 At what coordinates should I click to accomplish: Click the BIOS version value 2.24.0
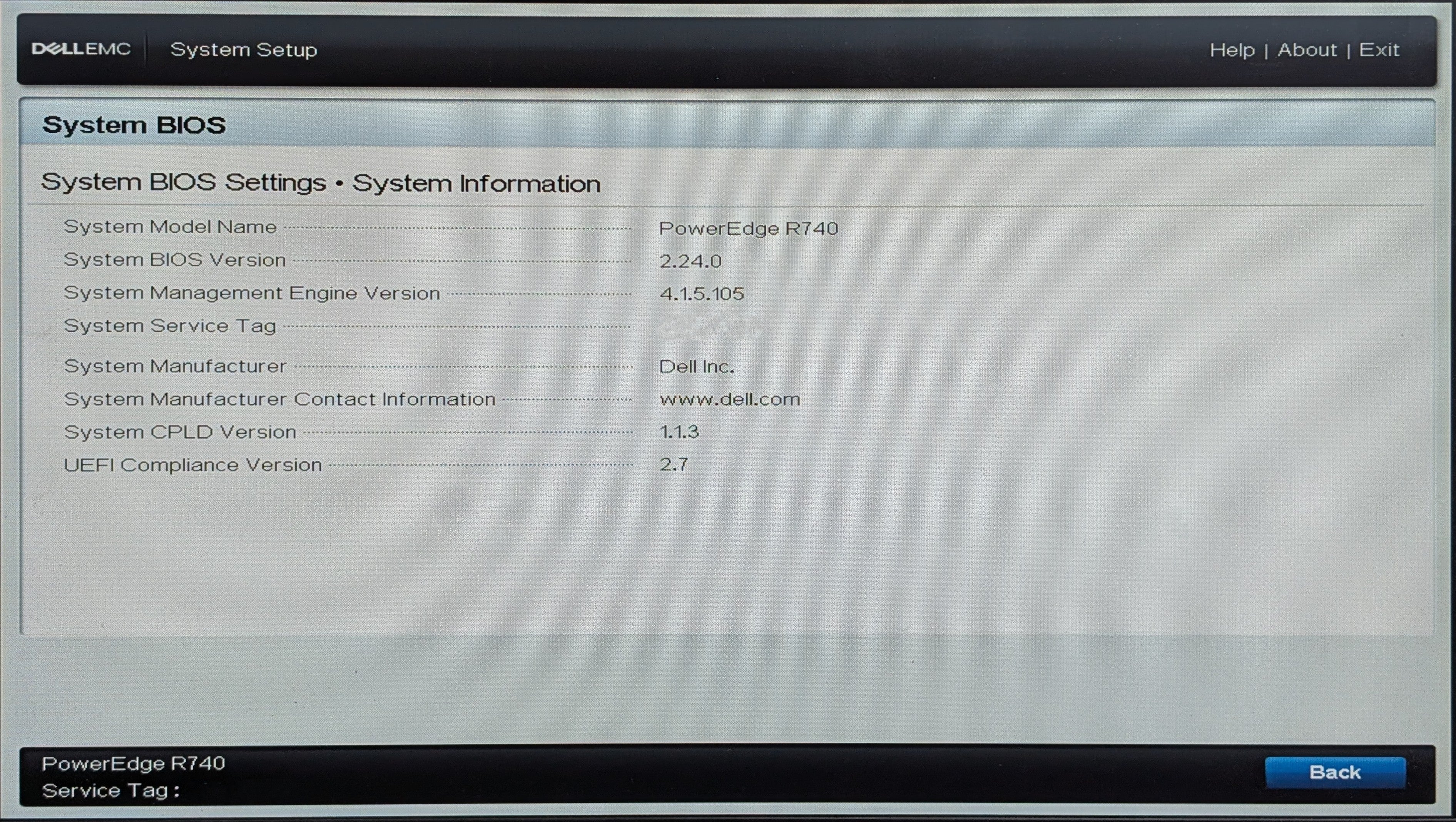click(690, 261)
